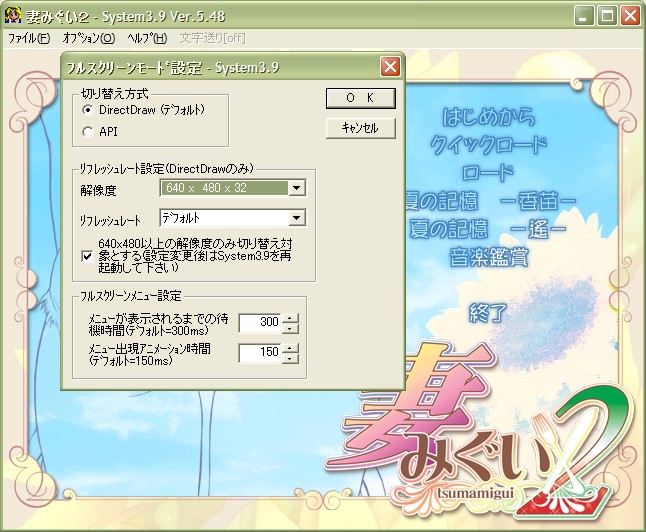Open the ファイル(F) menu
This screenshot has width=646, height=532.
tap(29, 38)
